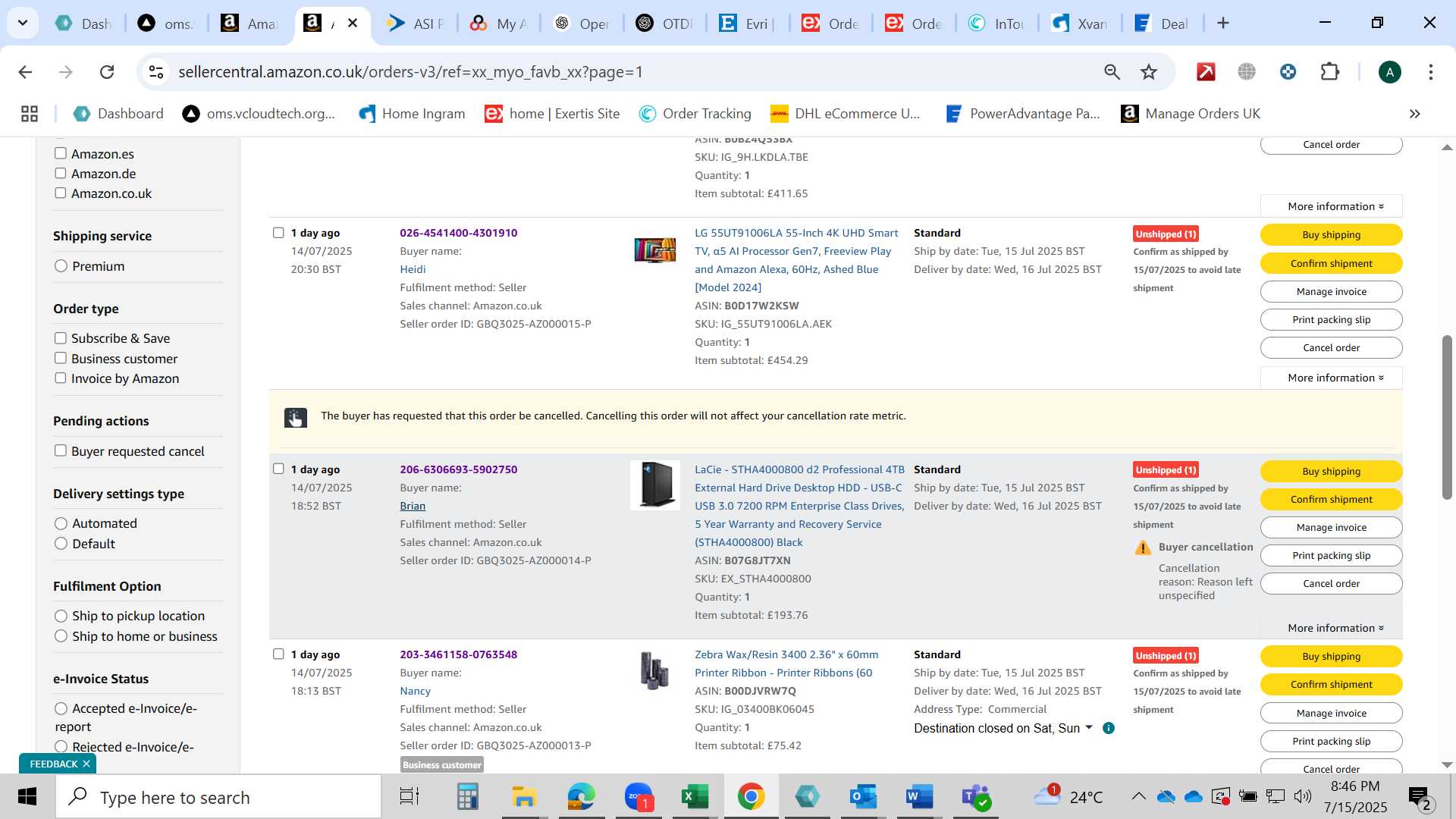Close the FEEDBACK tab with X

[x=86, y=764]
